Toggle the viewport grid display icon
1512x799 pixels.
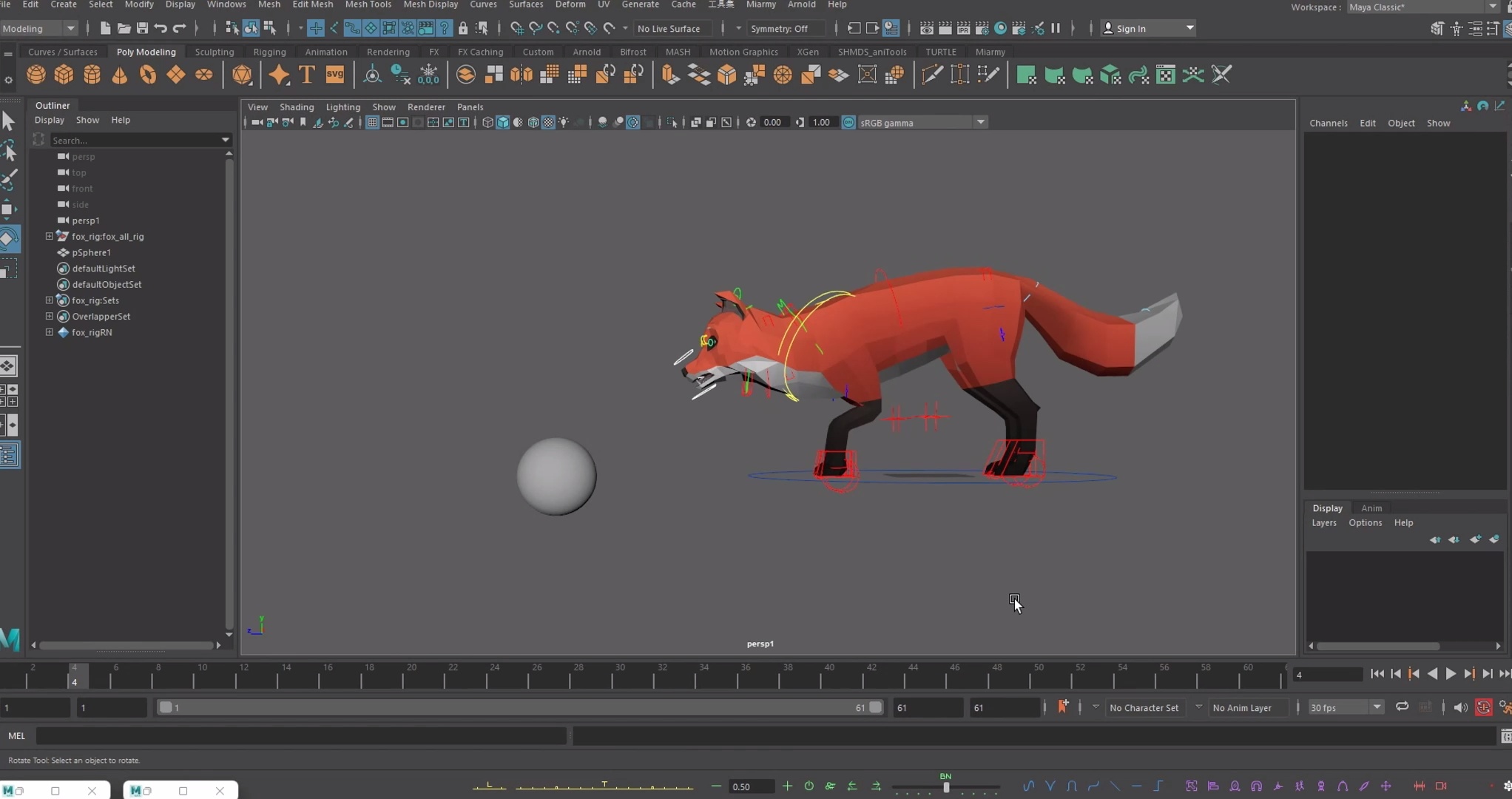pyautogui.click(x=372, y=123)
